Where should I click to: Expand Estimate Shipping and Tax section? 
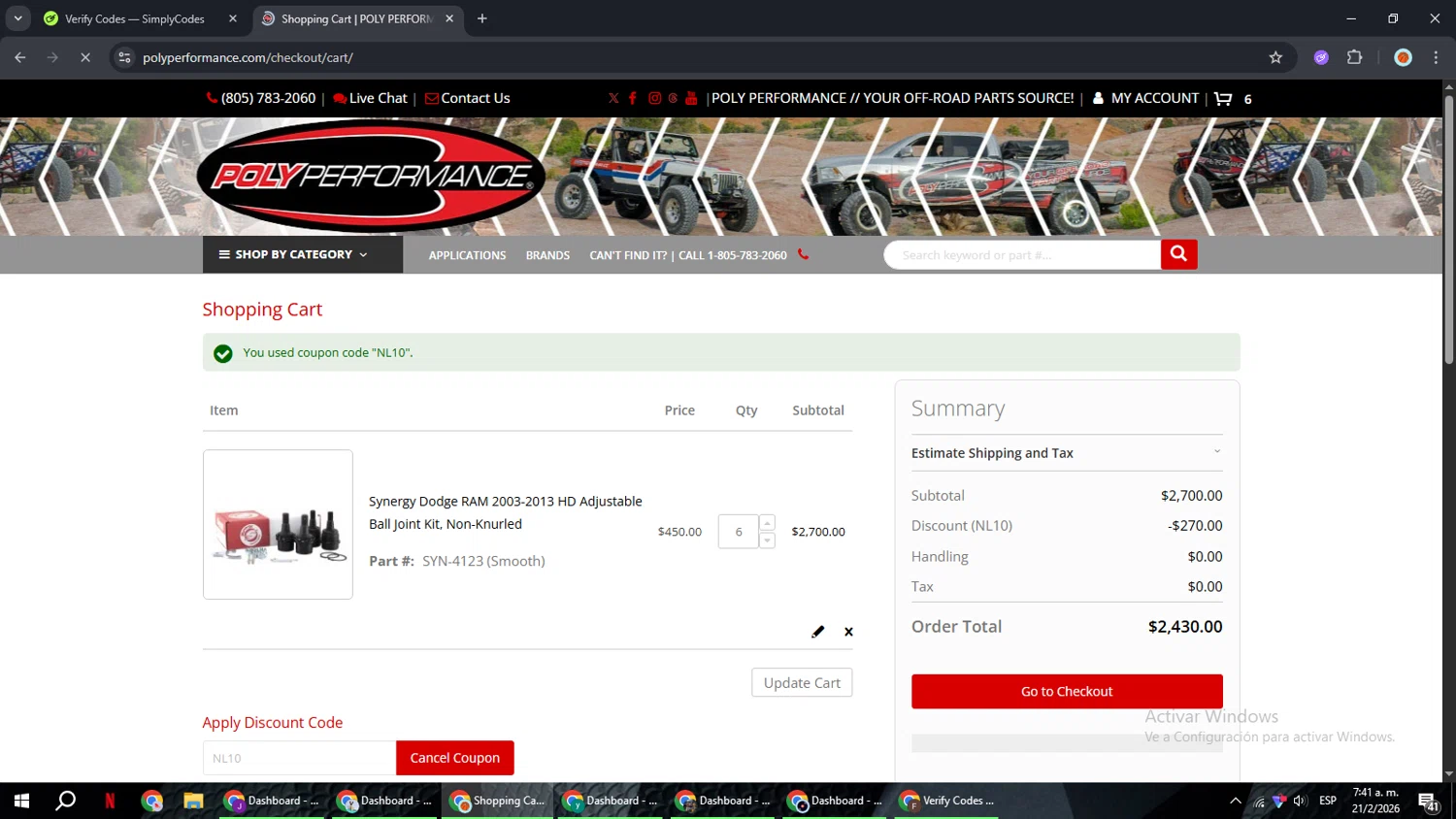coord(1066,453)
